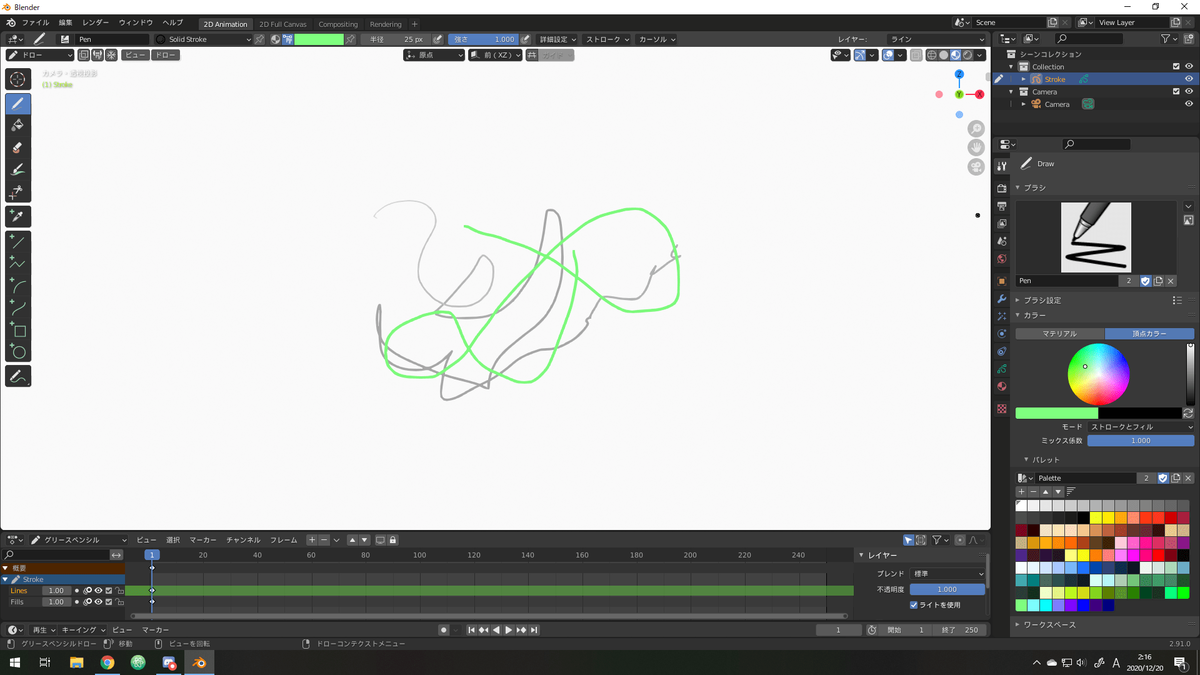Open the 詳細設定 popover
Screen dimensions: 1200x675
pos(557,39)
